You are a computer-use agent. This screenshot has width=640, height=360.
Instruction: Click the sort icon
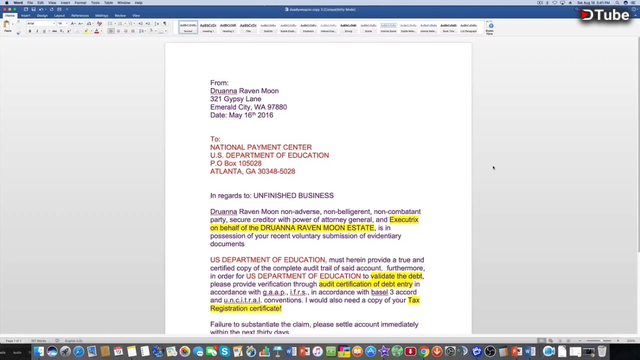click(157, 23)
